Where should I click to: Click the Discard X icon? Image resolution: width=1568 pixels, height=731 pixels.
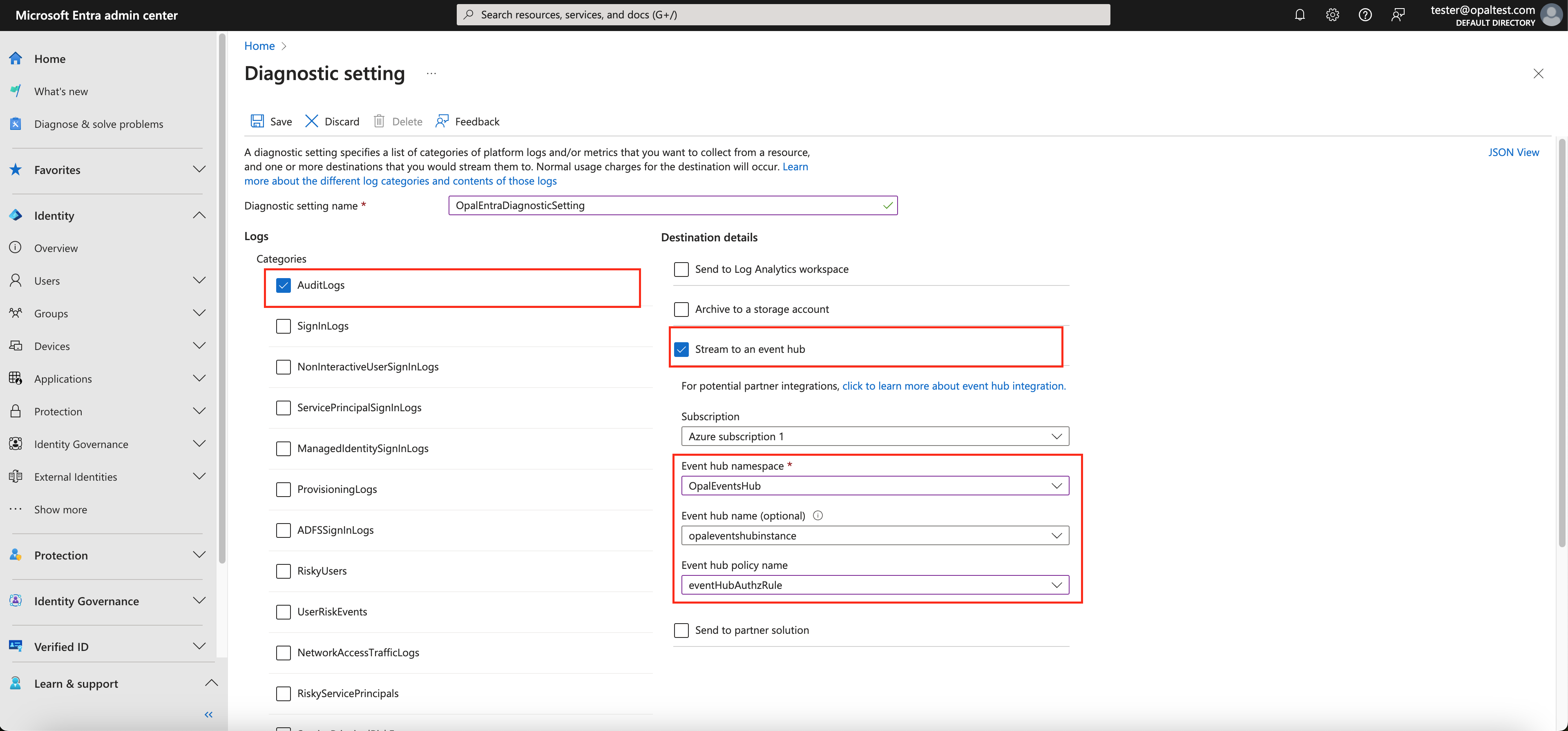[x=312, y=121]
